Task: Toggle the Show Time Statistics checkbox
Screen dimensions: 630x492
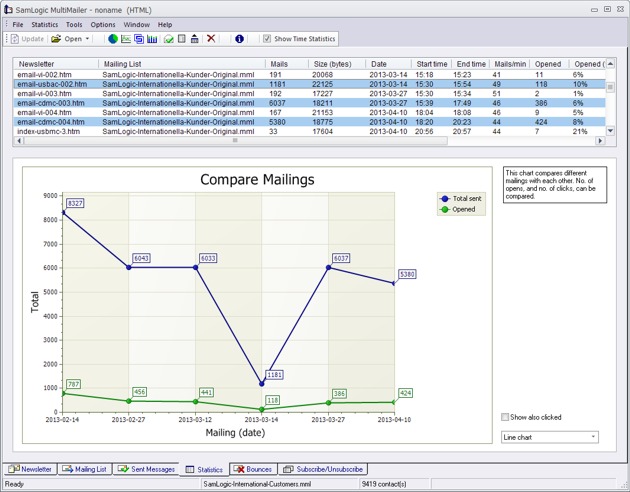Action: [x=267, y=39]
